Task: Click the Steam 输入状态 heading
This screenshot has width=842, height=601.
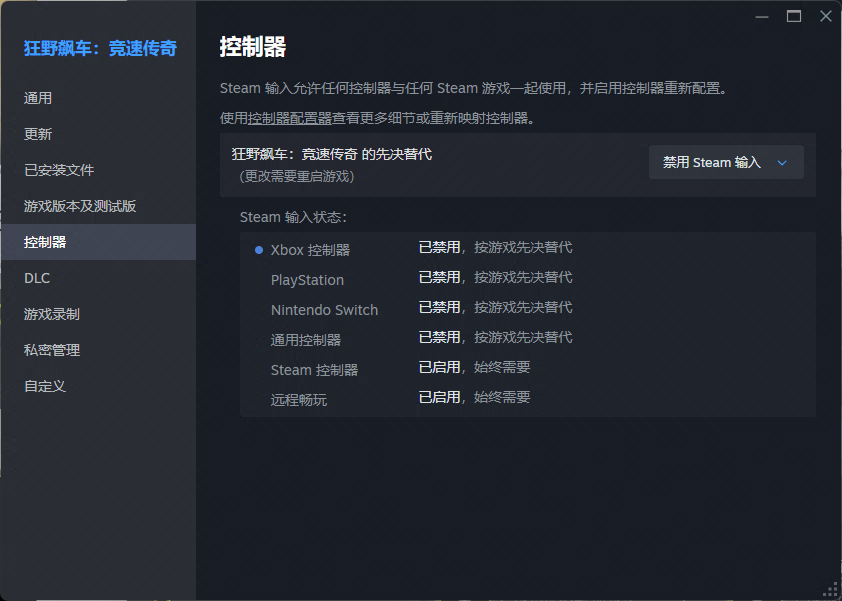Action: point(293,218)
